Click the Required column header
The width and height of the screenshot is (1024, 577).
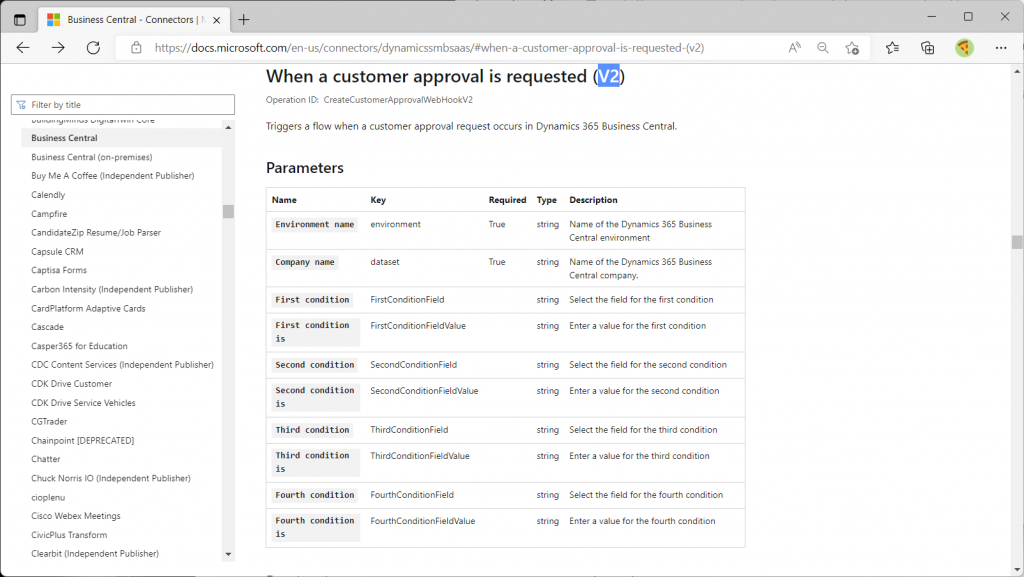(x=507, y=200)
